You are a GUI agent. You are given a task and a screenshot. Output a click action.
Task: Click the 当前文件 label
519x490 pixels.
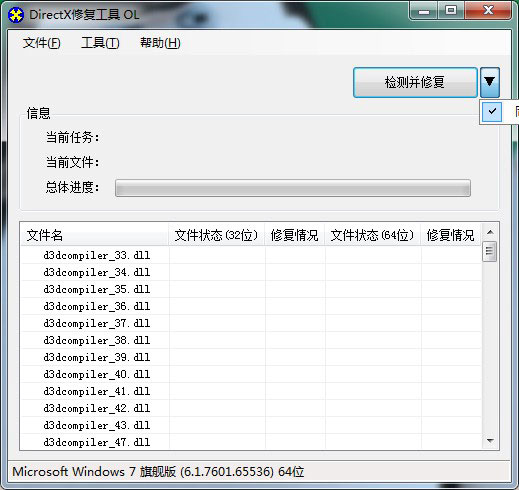pos(72,163)
